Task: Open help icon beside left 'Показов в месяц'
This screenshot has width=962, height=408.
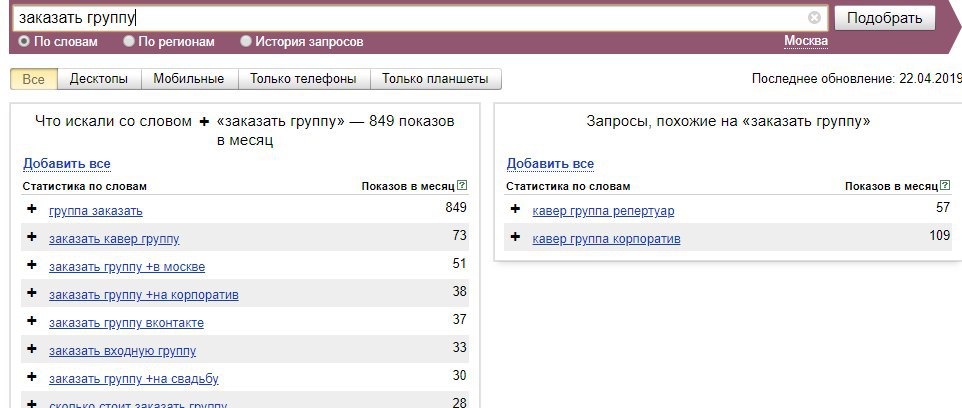Action: point(462,185)
